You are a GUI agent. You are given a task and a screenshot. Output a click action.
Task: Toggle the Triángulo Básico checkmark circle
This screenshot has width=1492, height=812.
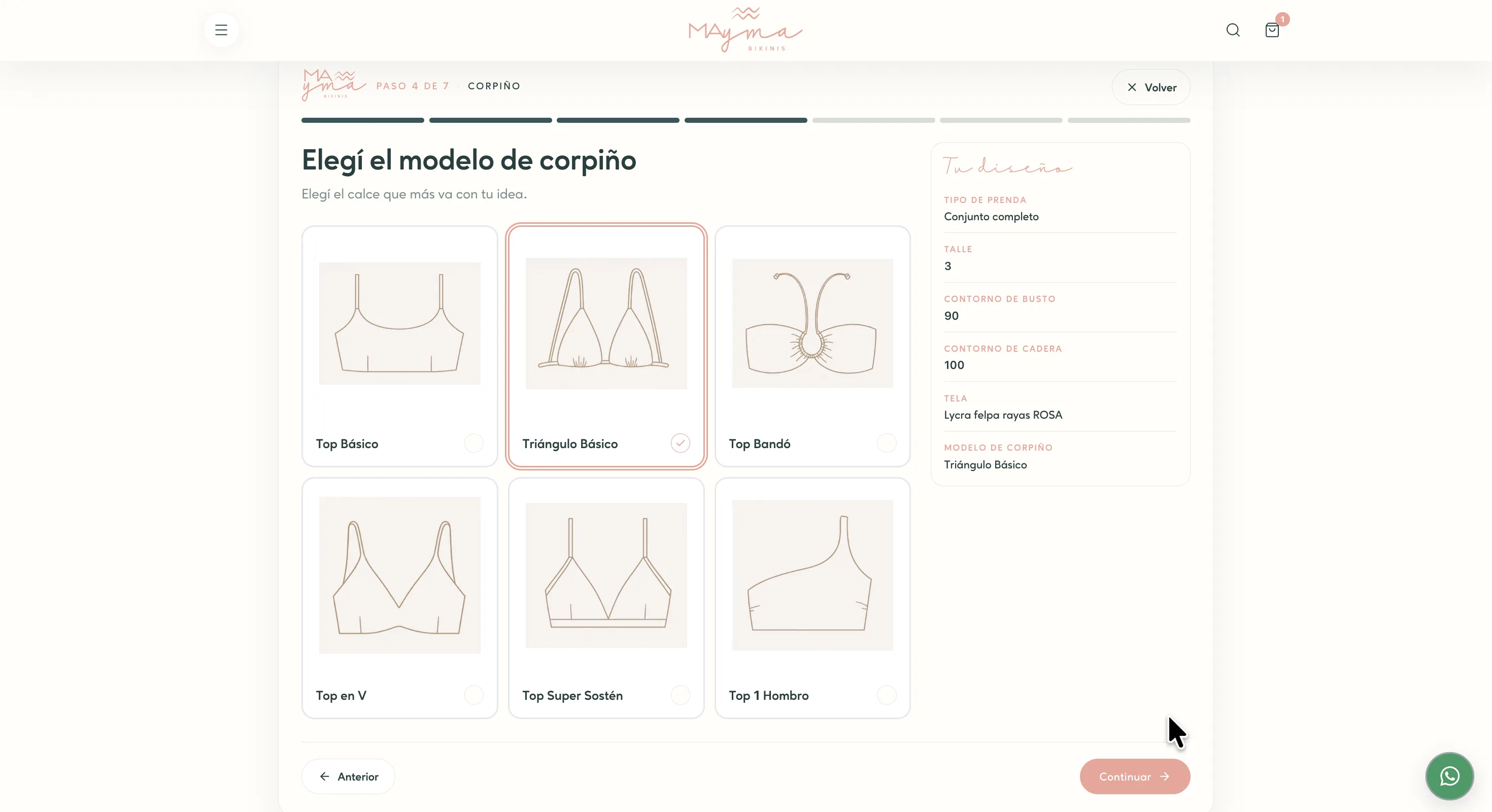pos(680,443)
